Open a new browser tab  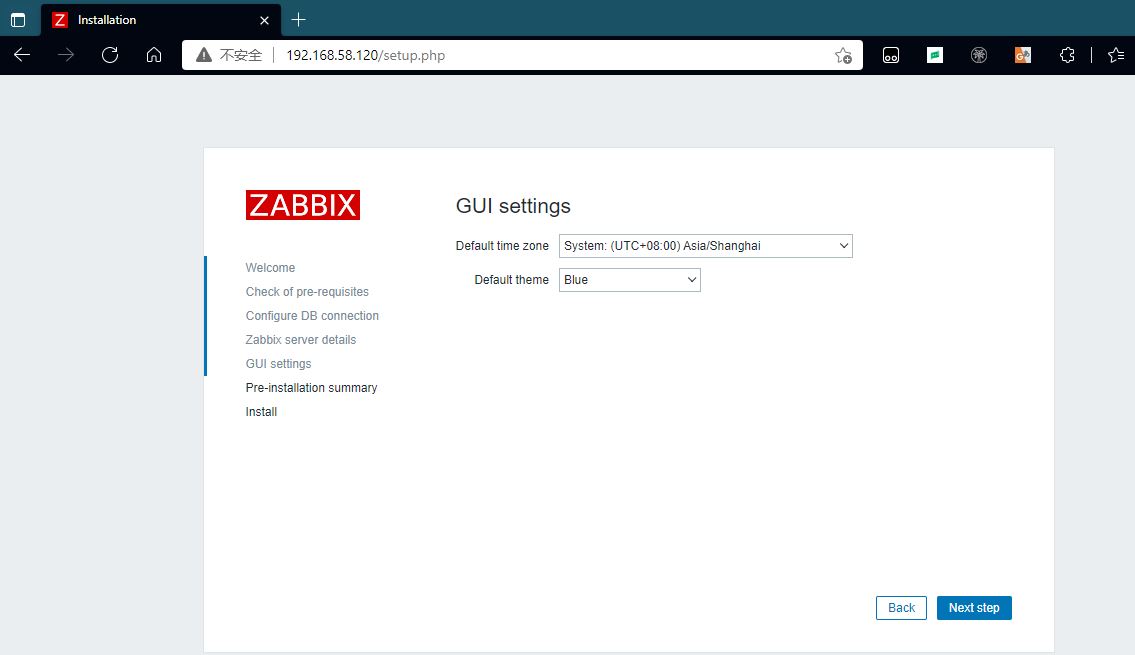pyautogui.click(x=298, y=20)
